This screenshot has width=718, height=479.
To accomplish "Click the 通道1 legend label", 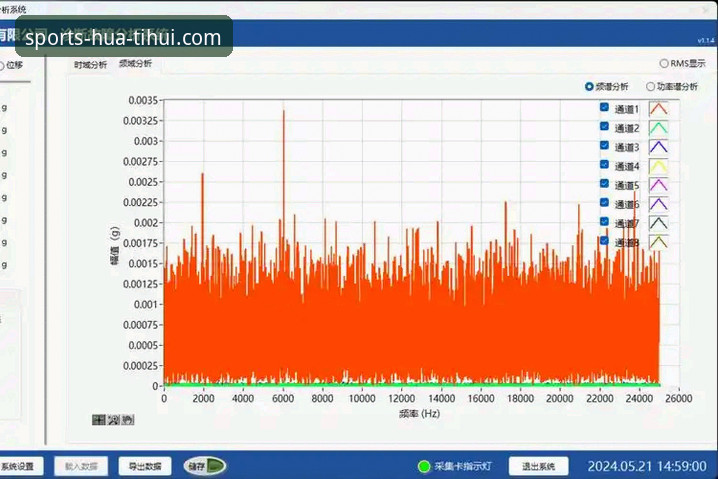I will click(626, 109).
